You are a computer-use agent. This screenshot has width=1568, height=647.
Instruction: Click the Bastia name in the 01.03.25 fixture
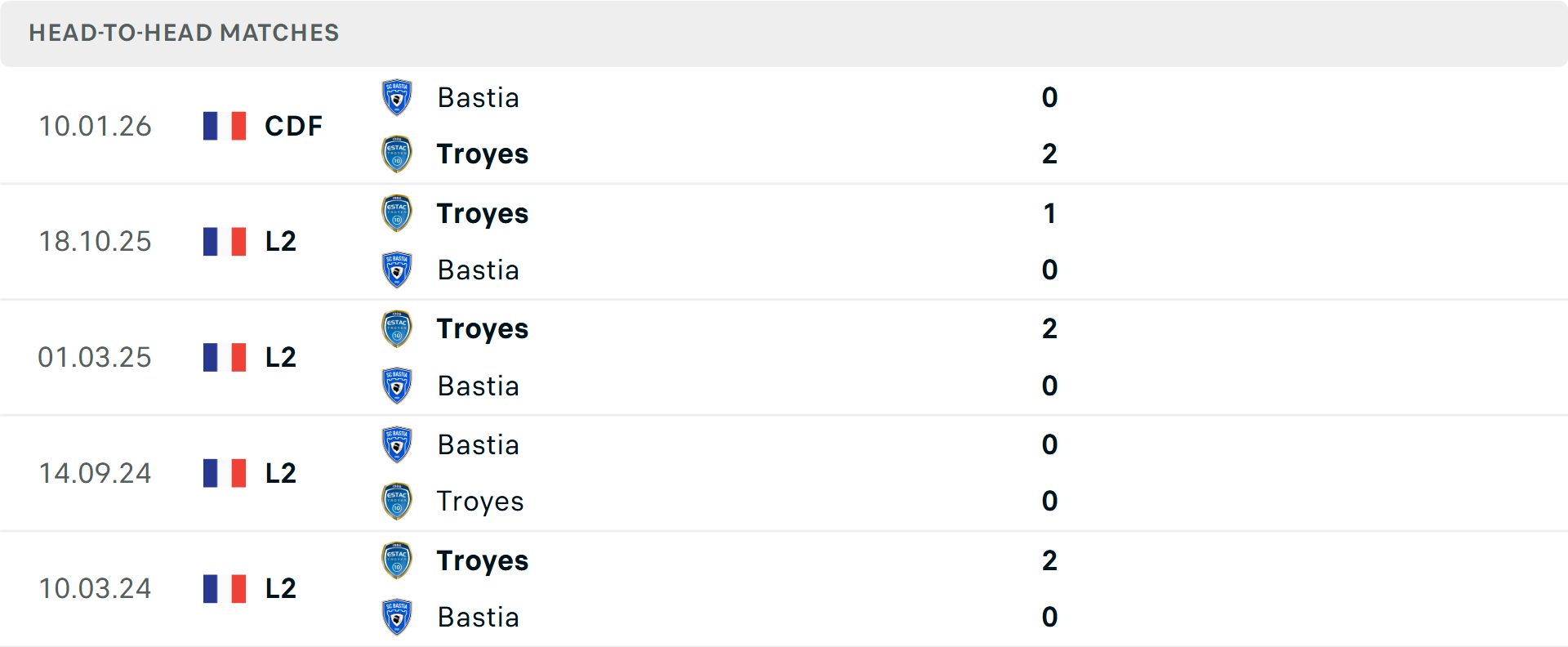point(479,386)
